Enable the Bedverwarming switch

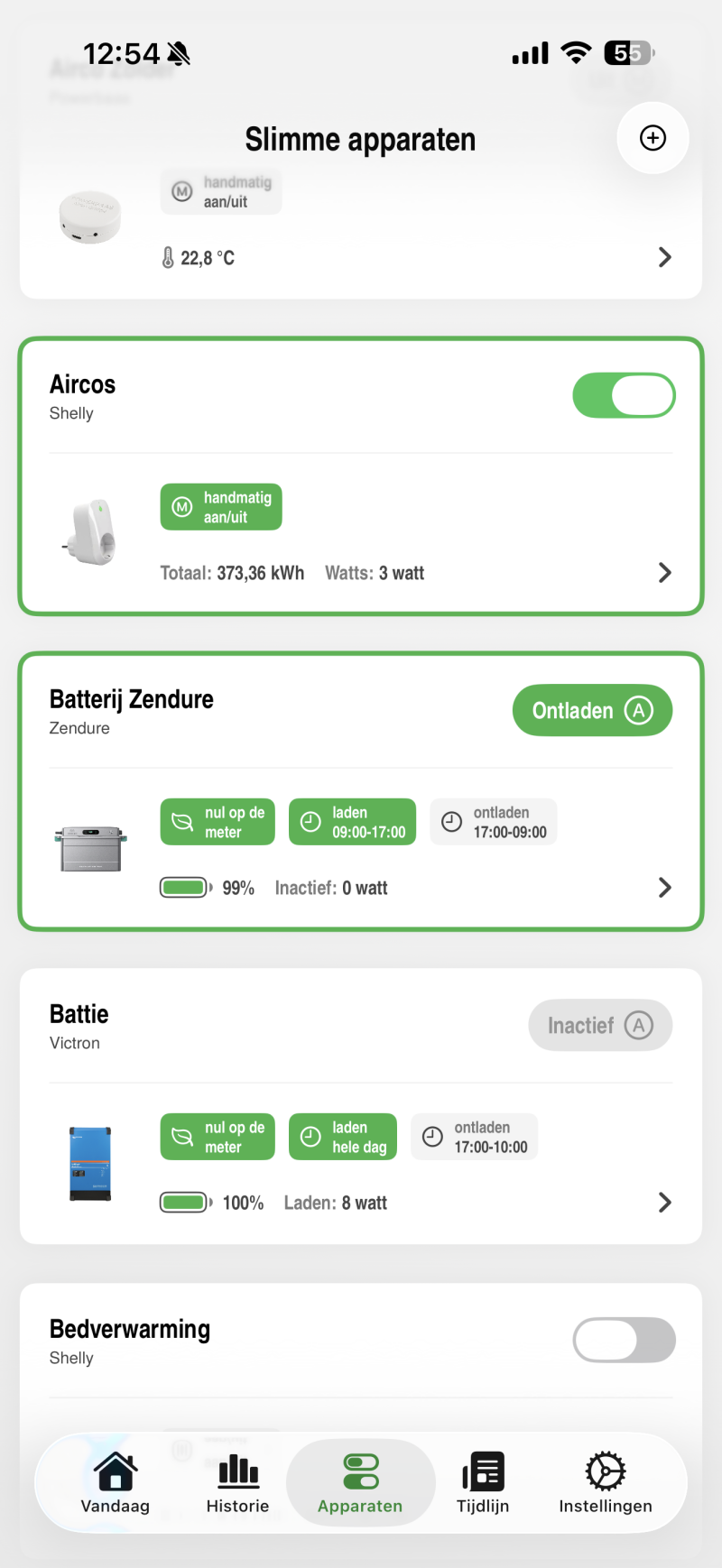(x=624, y=1340)
